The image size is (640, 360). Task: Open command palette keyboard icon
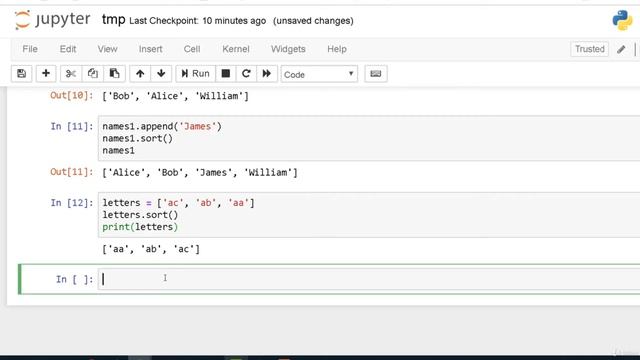tap(376, 74)
